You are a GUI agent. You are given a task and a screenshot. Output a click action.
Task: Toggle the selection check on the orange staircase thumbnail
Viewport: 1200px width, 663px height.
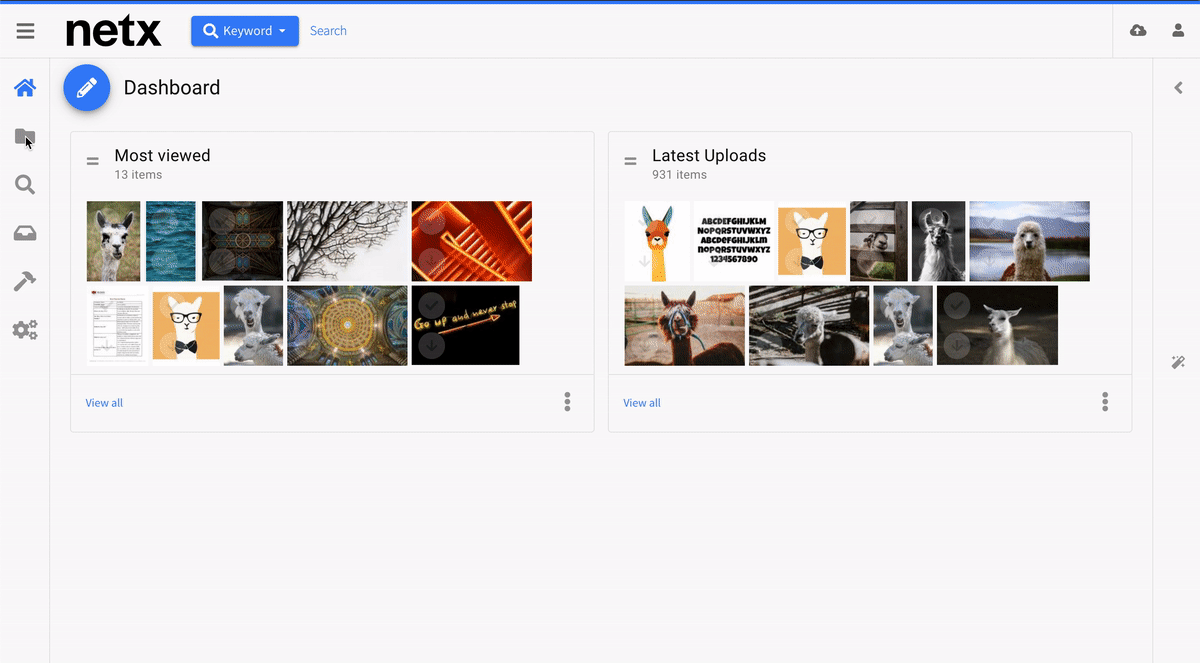tap(431, 221)
